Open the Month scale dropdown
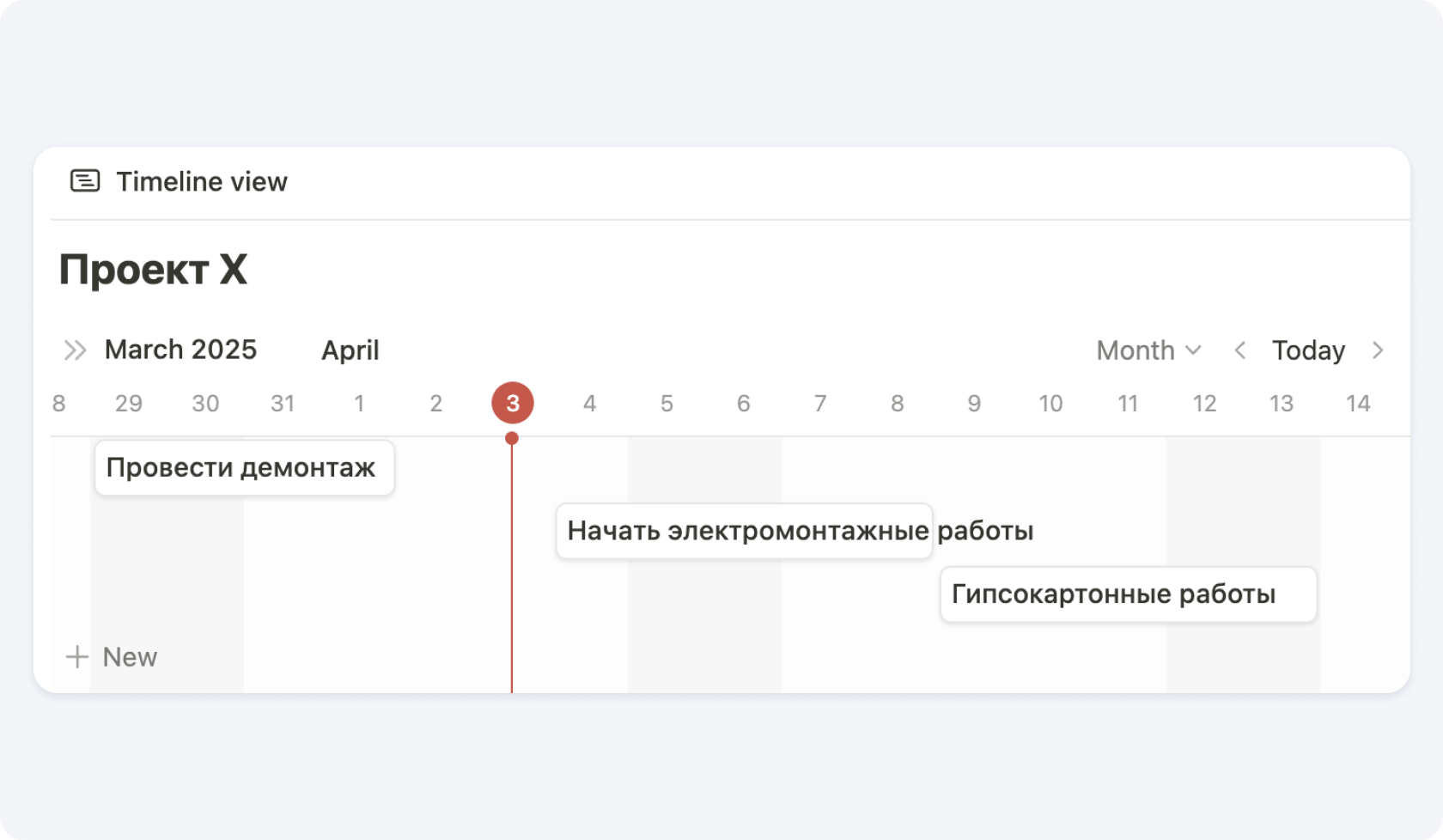Image resolution: width=1443 pixels, height=840 pixels. (1148, 350)
